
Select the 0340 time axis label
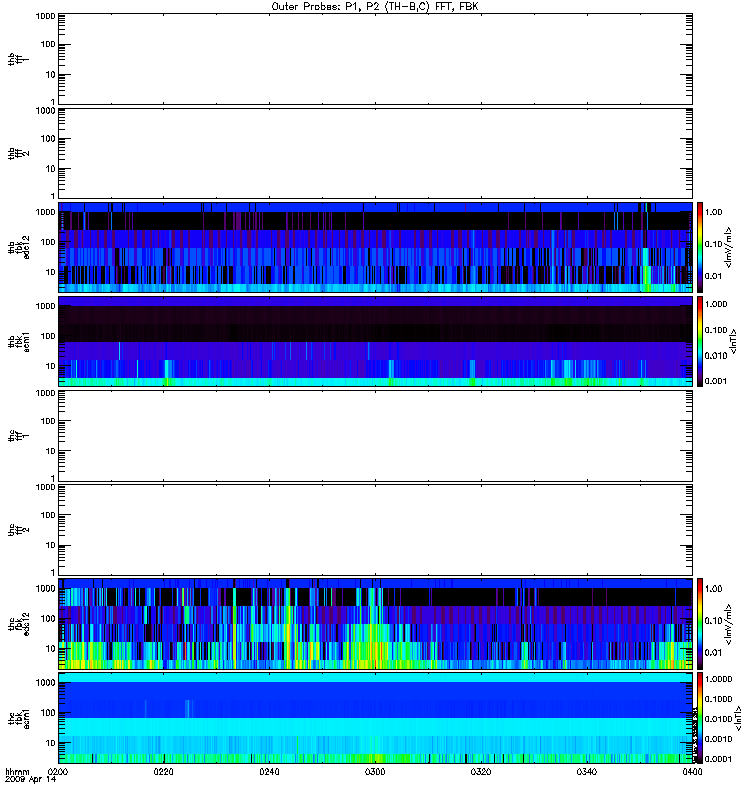[587, 772]
